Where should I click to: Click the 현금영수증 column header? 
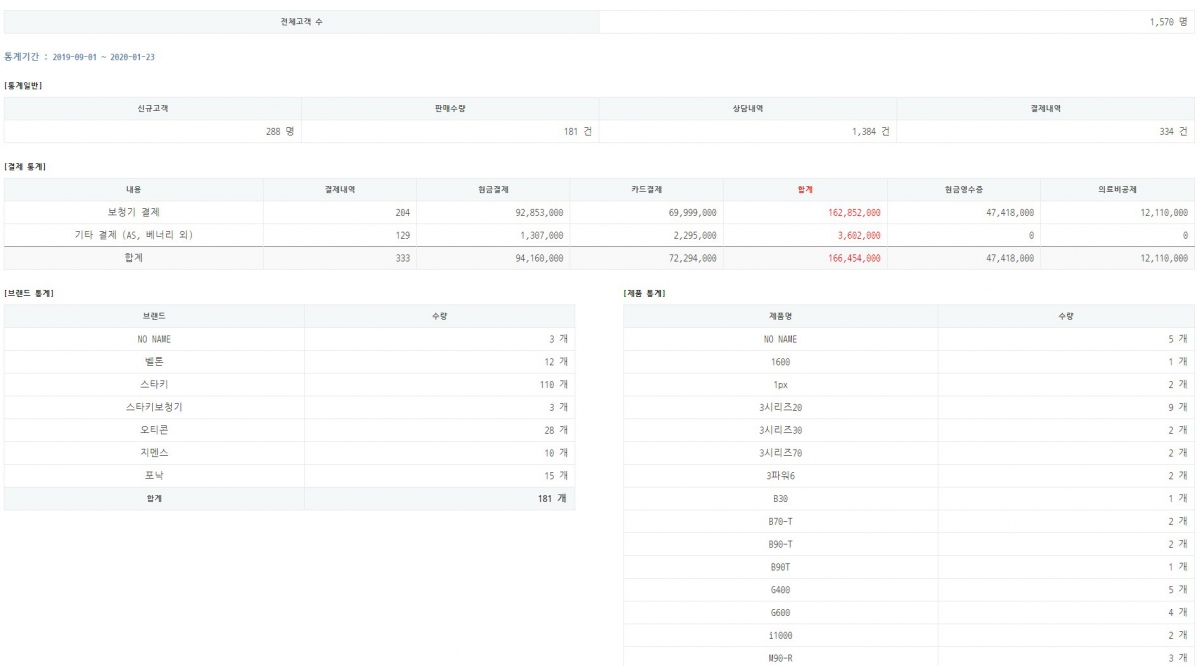coord(964,190)
